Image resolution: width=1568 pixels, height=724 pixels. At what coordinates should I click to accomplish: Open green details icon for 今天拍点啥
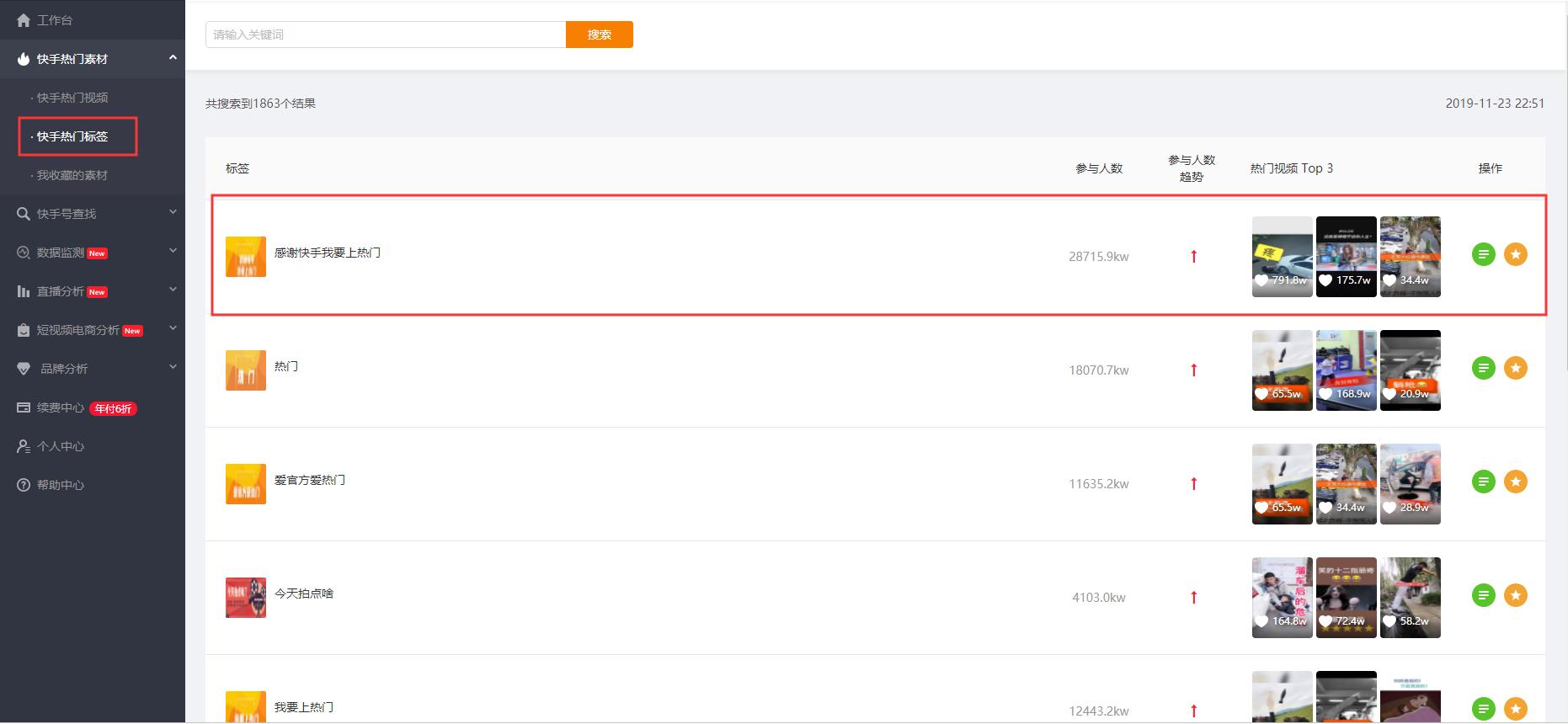point(1484,595)
